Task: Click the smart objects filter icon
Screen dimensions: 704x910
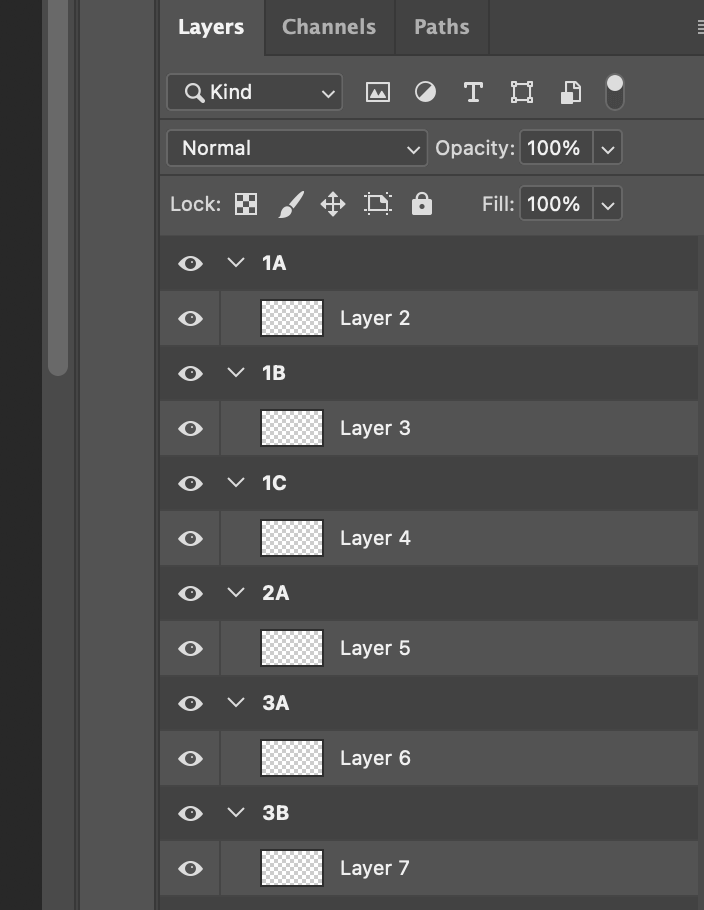Action: 568,91
